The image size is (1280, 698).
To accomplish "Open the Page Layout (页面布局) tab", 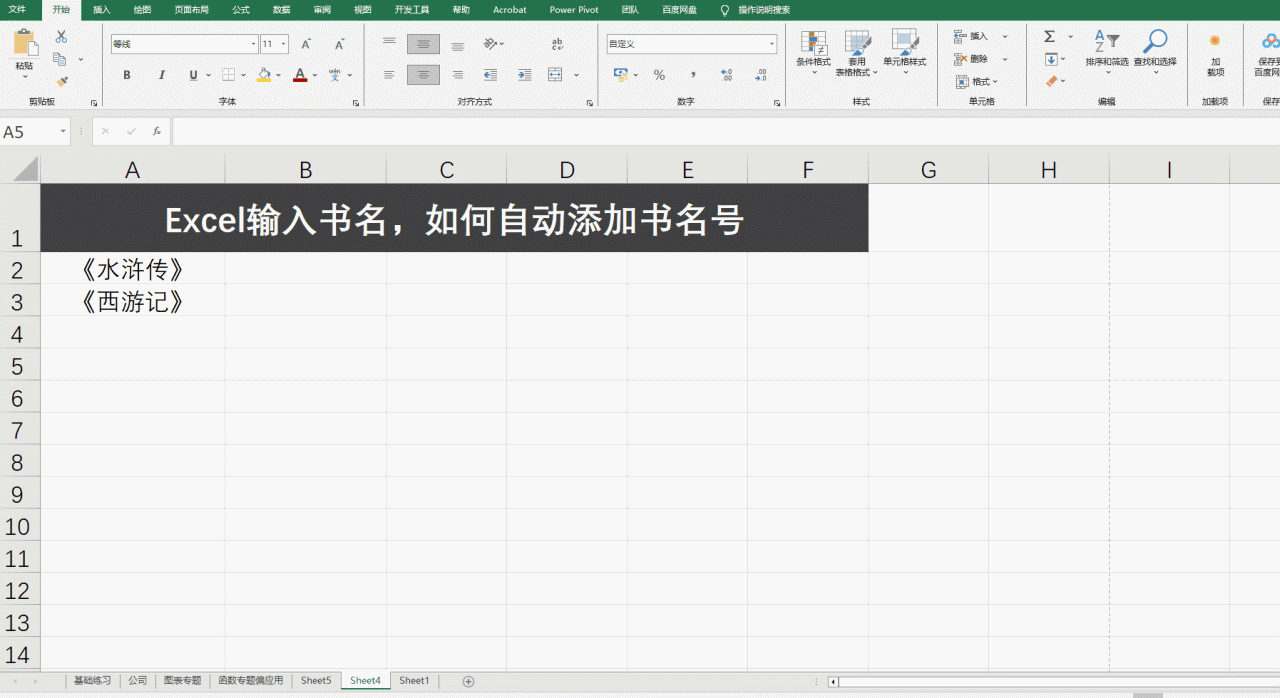I will pos(191,10).
